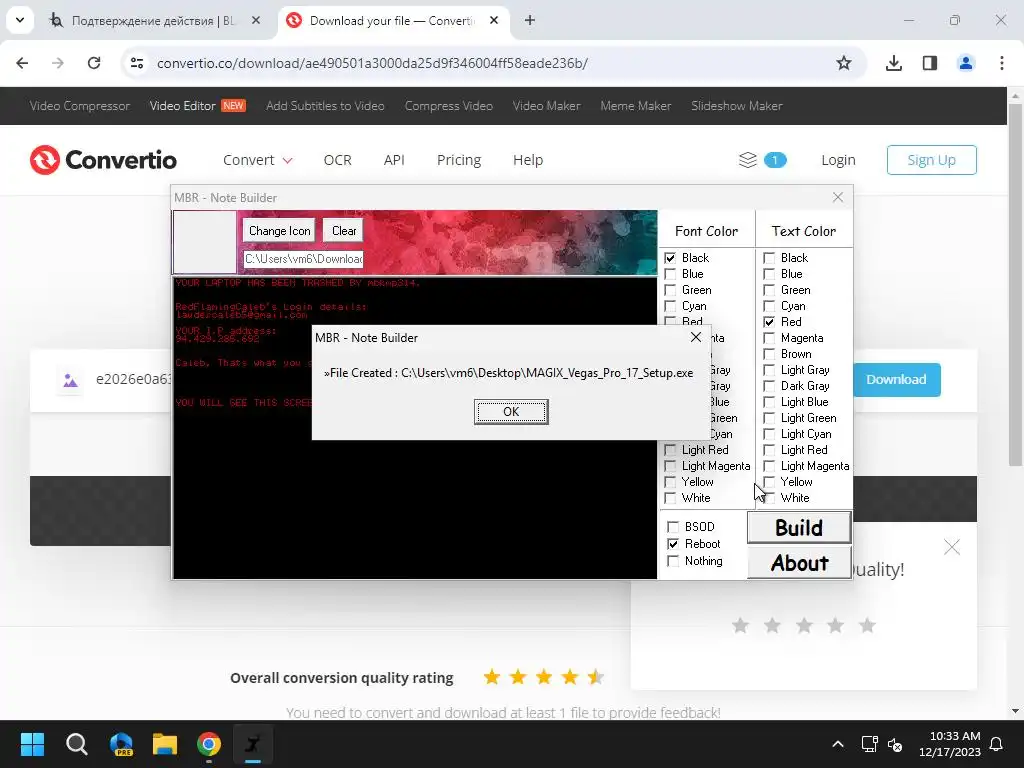Viewport: 1024px width, 768px height.
Task: Close the quality rating popup
Action: 952,547
